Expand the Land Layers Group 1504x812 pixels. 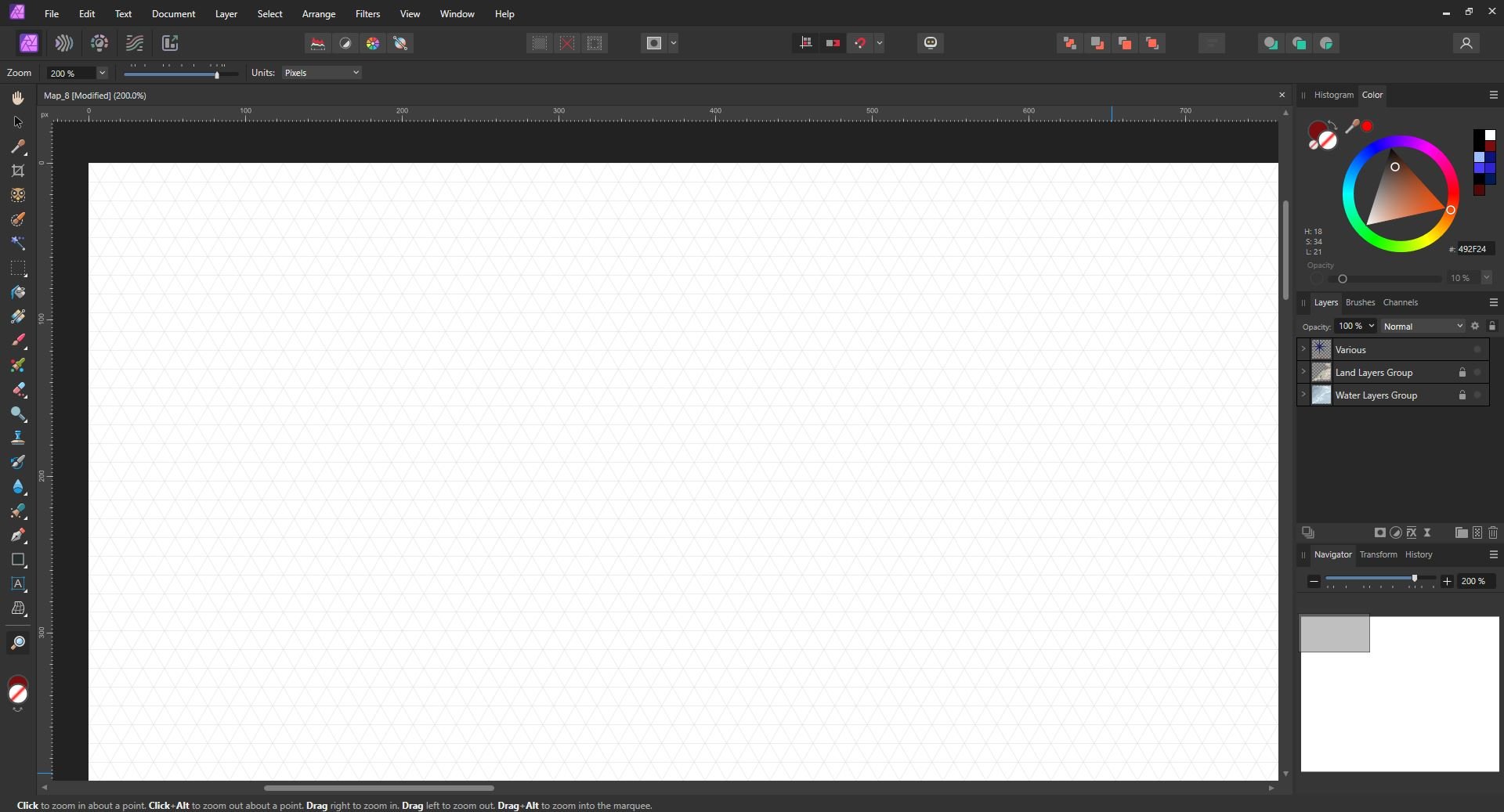pyautogui.click(x=1302, y=372)
